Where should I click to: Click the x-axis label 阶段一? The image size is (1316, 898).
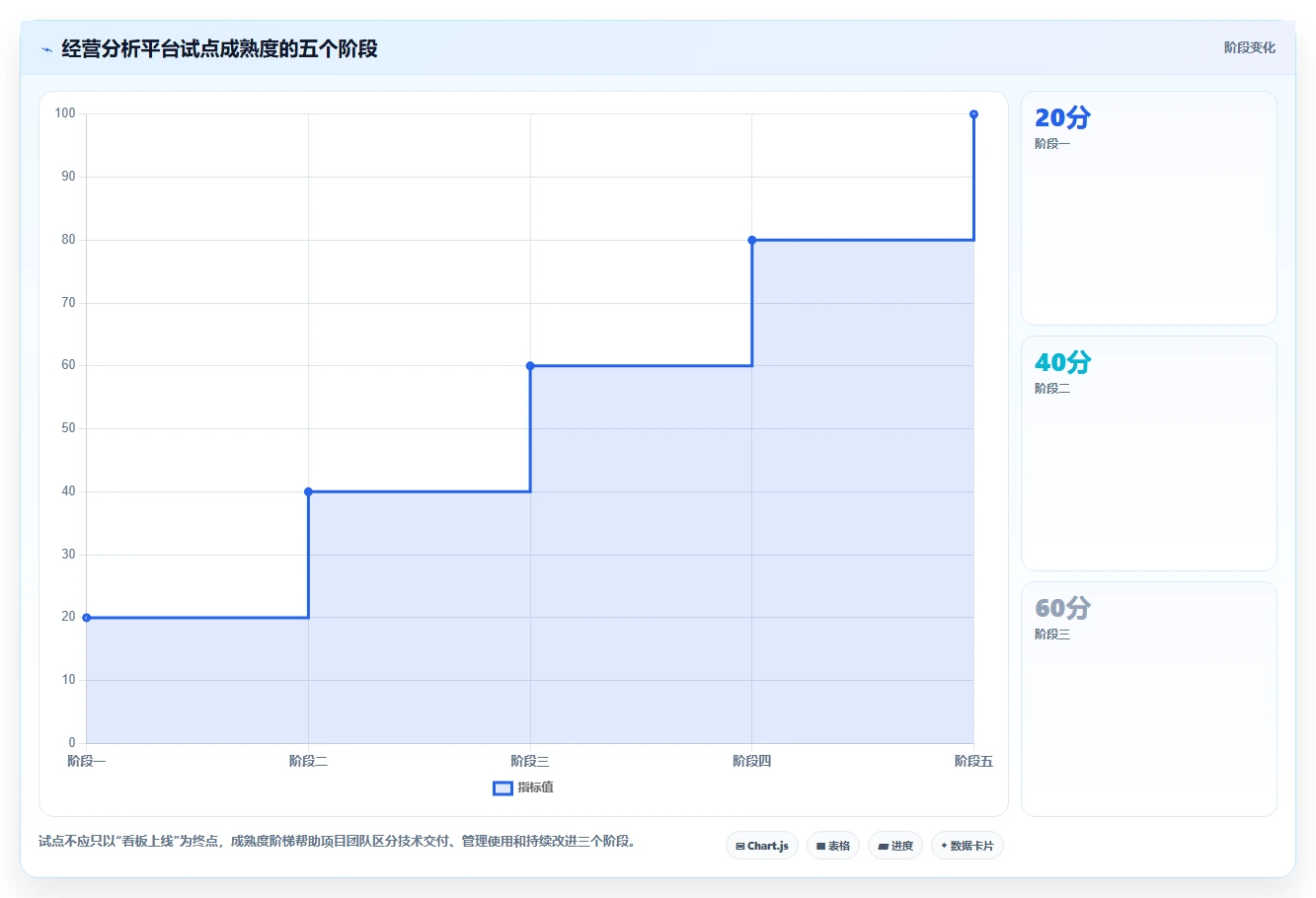click(87, 761)
